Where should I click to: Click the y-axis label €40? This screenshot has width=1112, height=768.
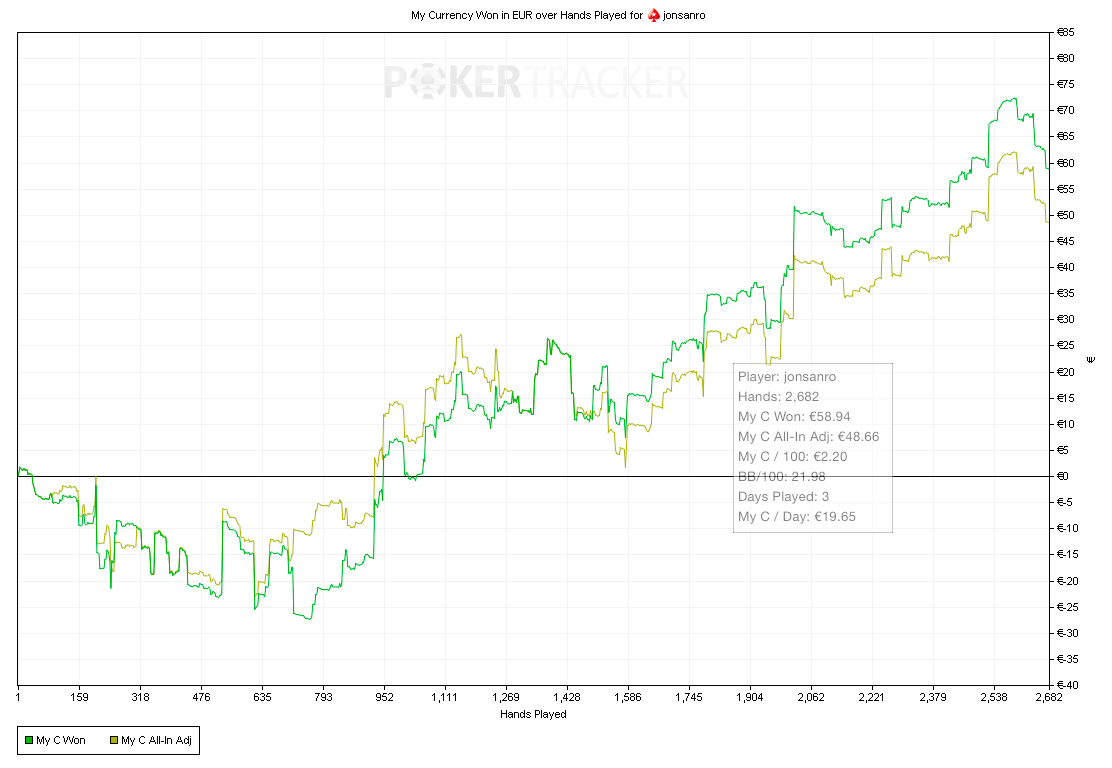tap(1066, 267)
